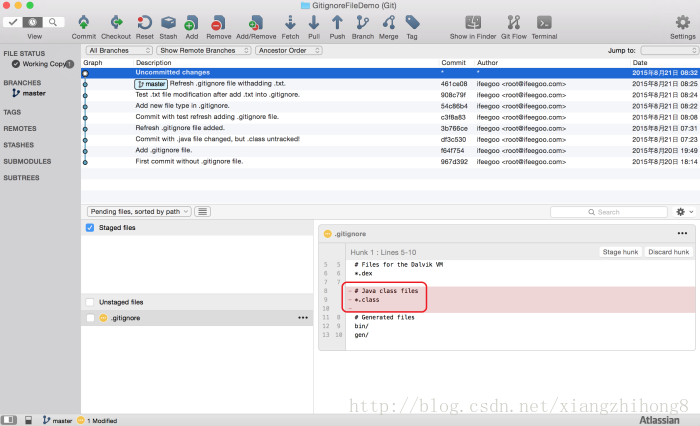The image size is (700, 426).
Task: Open the Settings gear in toolbar
Action: coord(682,22)
